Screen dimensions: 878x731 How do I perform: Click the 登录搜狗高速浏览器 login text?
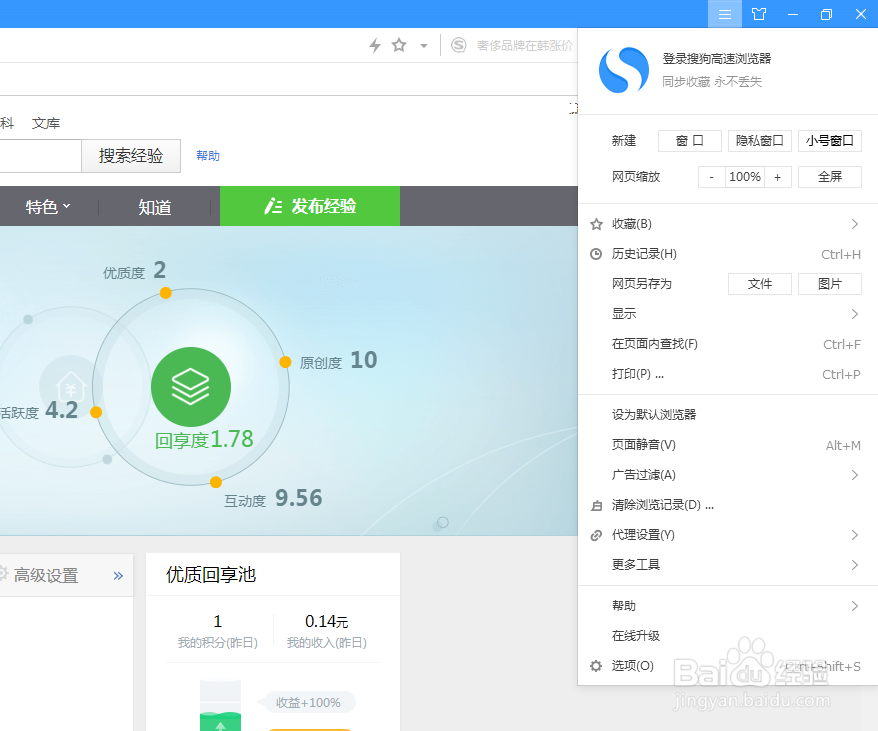click(717, 59)
